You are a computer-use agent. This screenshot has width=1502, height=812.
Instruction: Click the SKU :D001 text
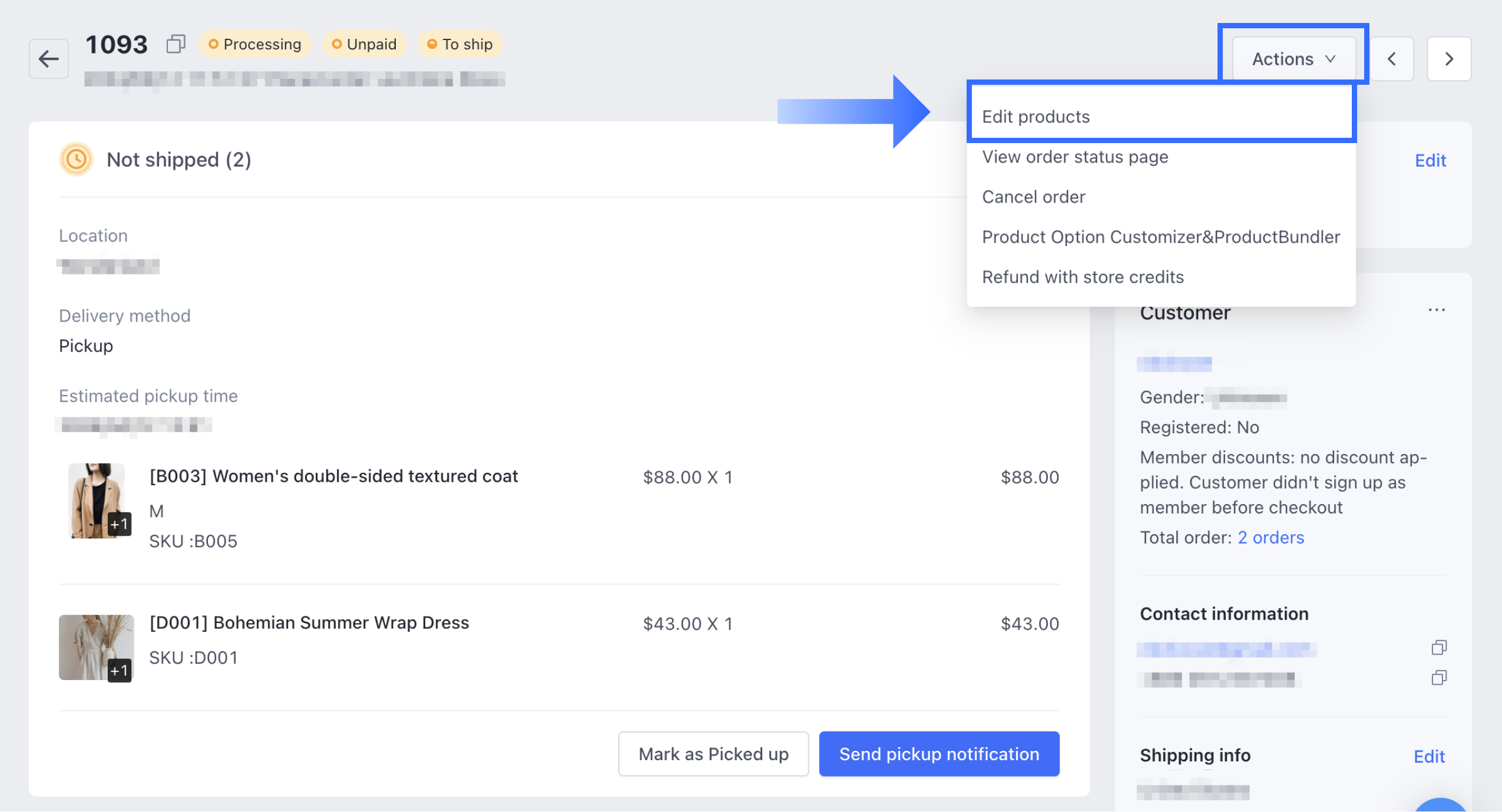(193, 658)
